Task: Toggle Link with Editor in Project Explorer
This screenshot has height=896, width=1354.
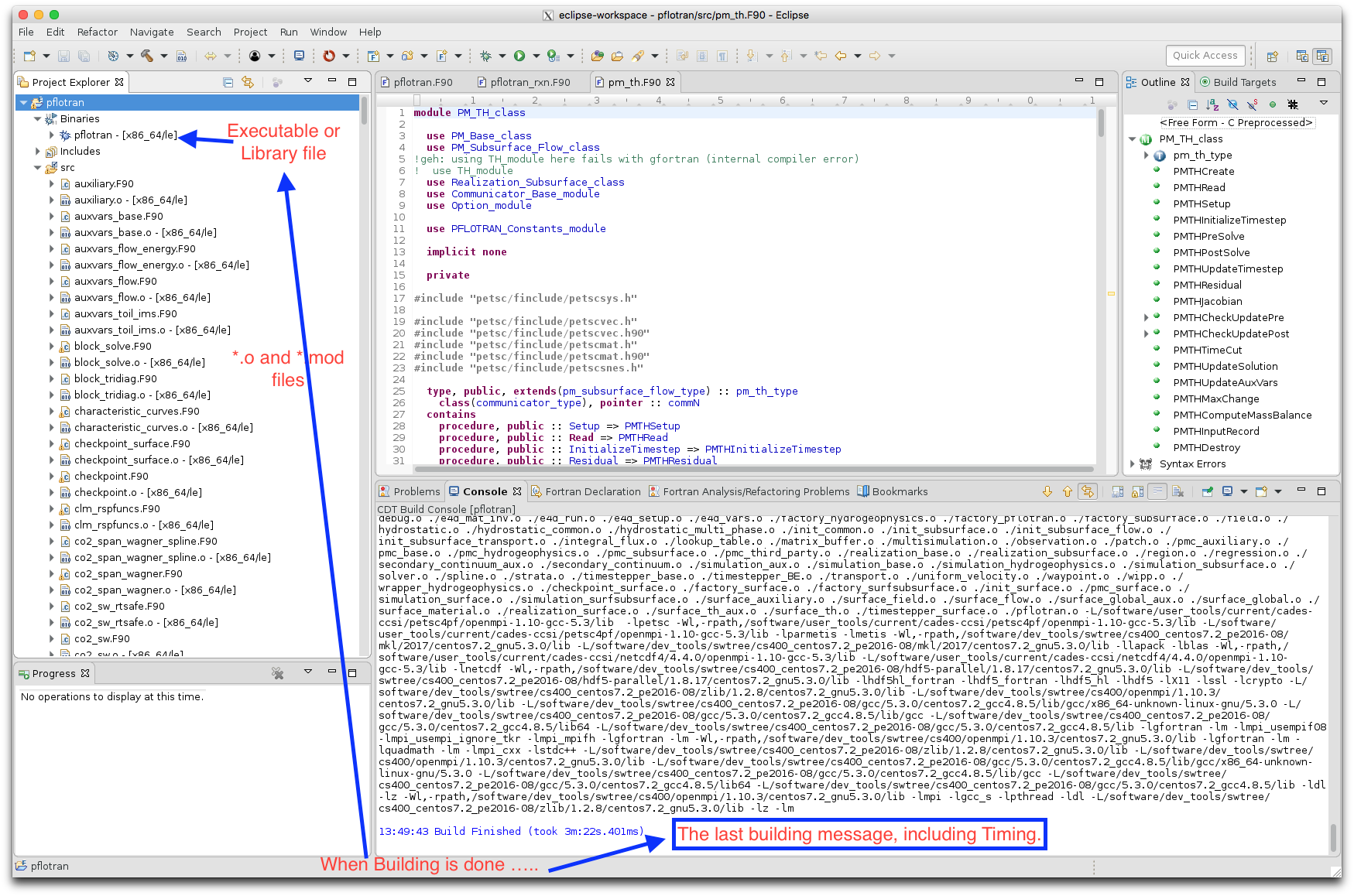Action: pyautogui.click(x=248, y=82)
